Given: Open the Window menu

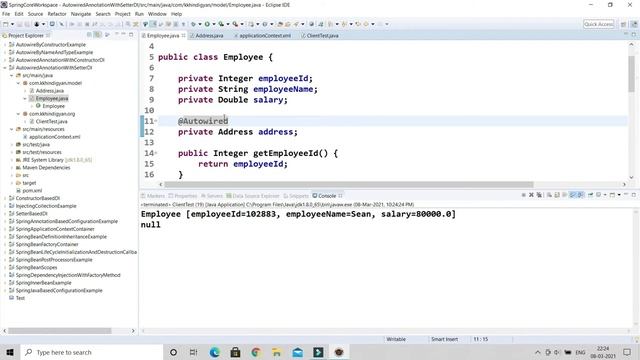Looking at the screenshot, I should click(157, 14).
